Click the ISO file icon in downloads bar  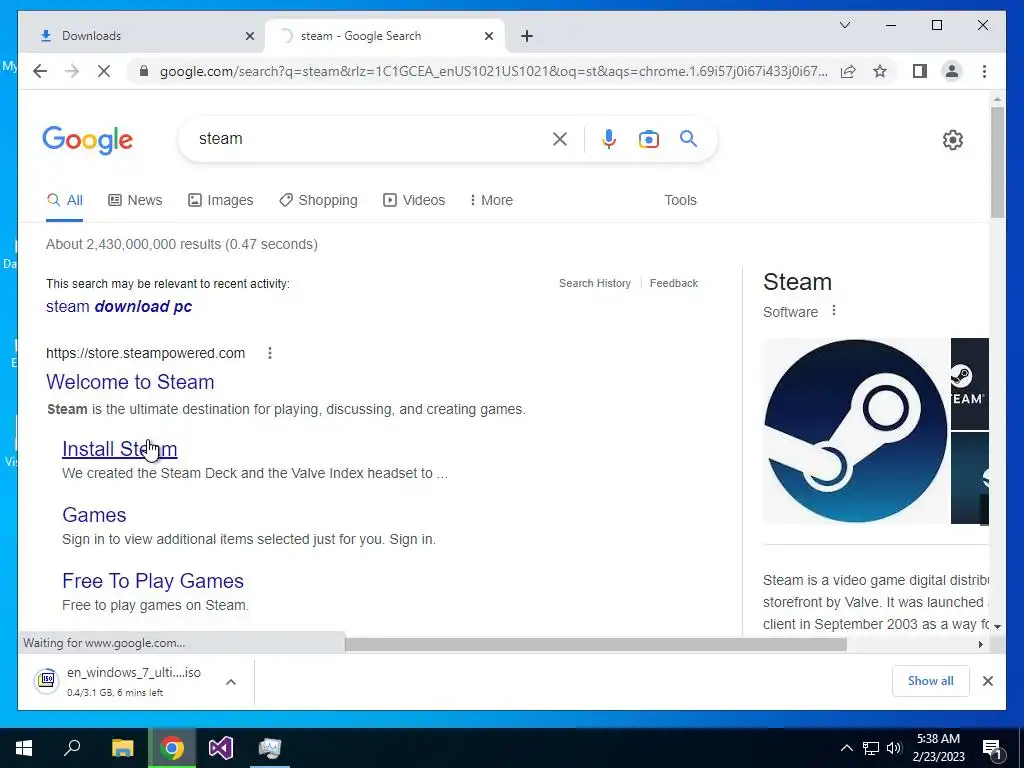(x=46, y=681)
